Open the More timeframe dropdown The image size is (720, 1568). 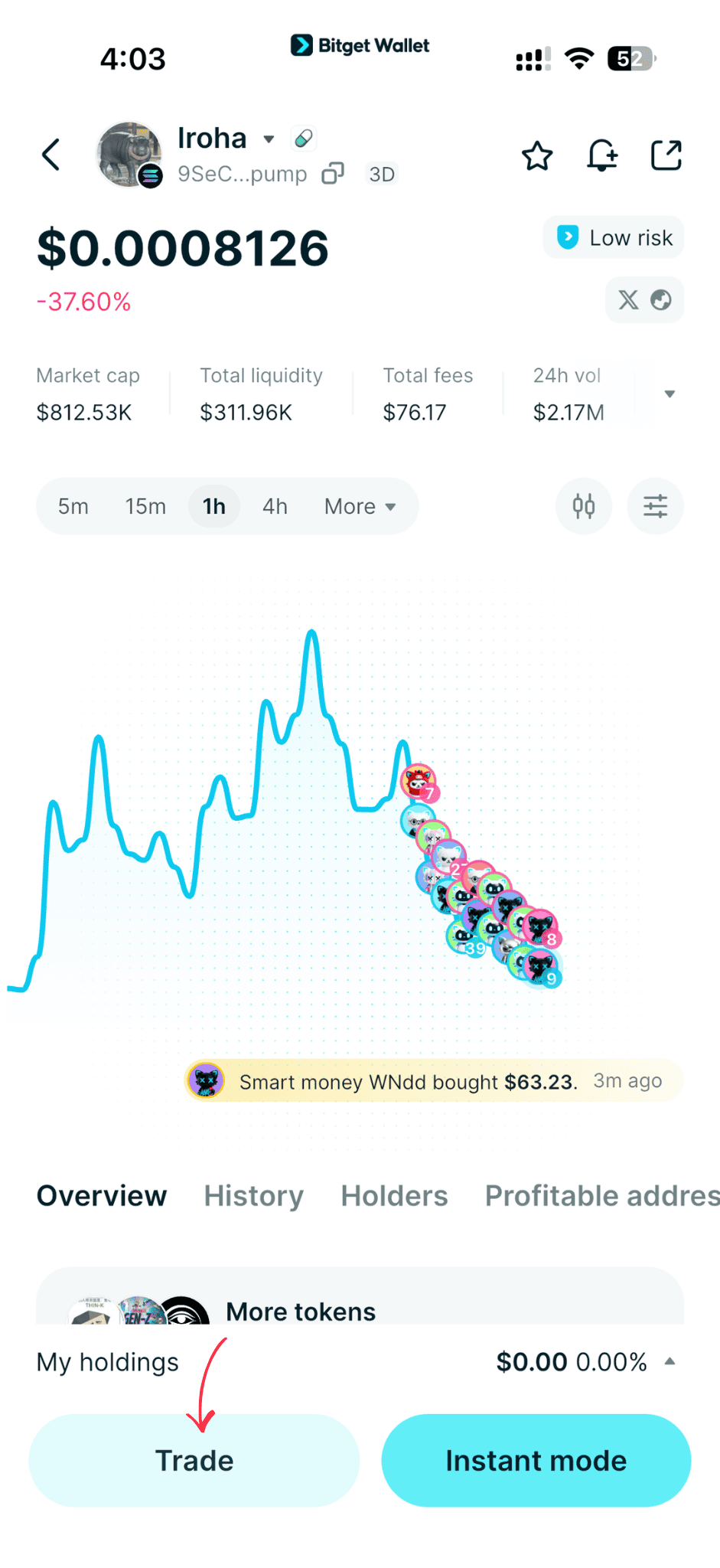(360, 506)
